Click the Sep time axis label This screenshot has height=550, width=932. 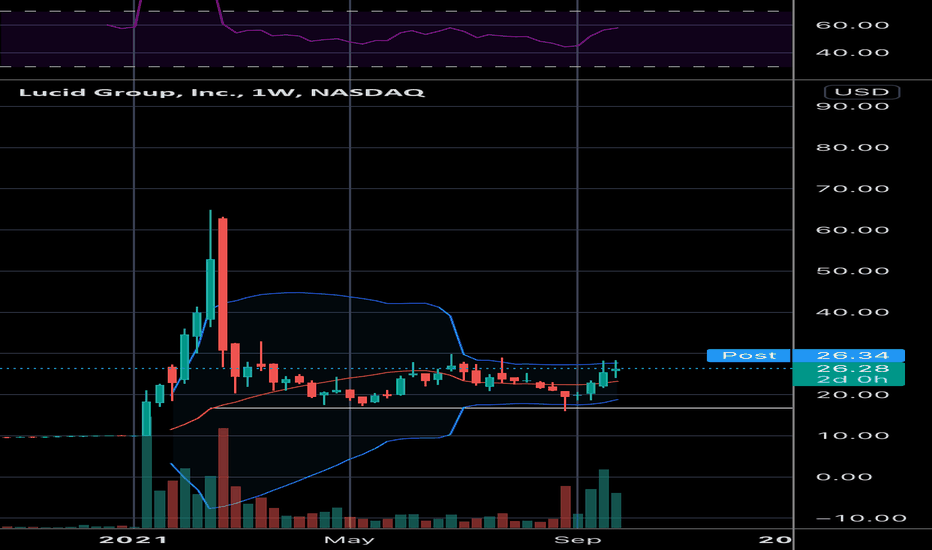click(578, 540)
